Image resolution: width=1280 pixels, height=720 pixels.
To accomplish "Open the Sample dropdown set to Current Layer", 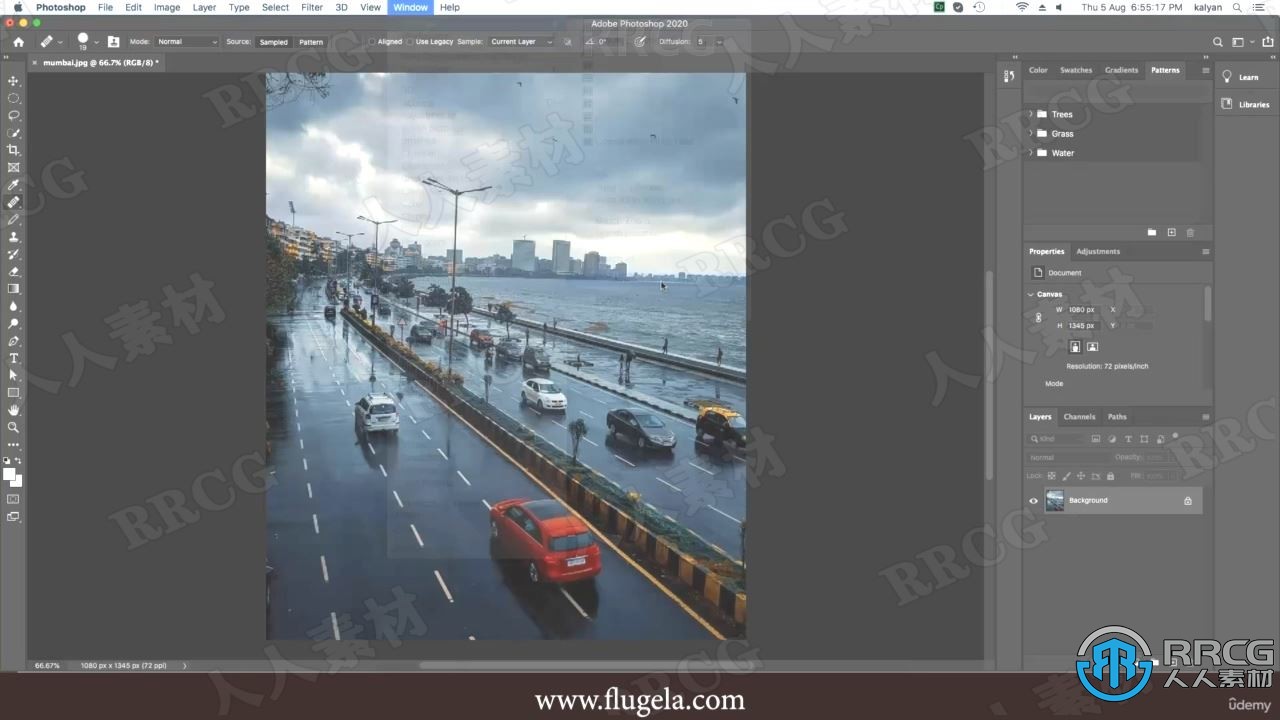I will coord(521,42).
